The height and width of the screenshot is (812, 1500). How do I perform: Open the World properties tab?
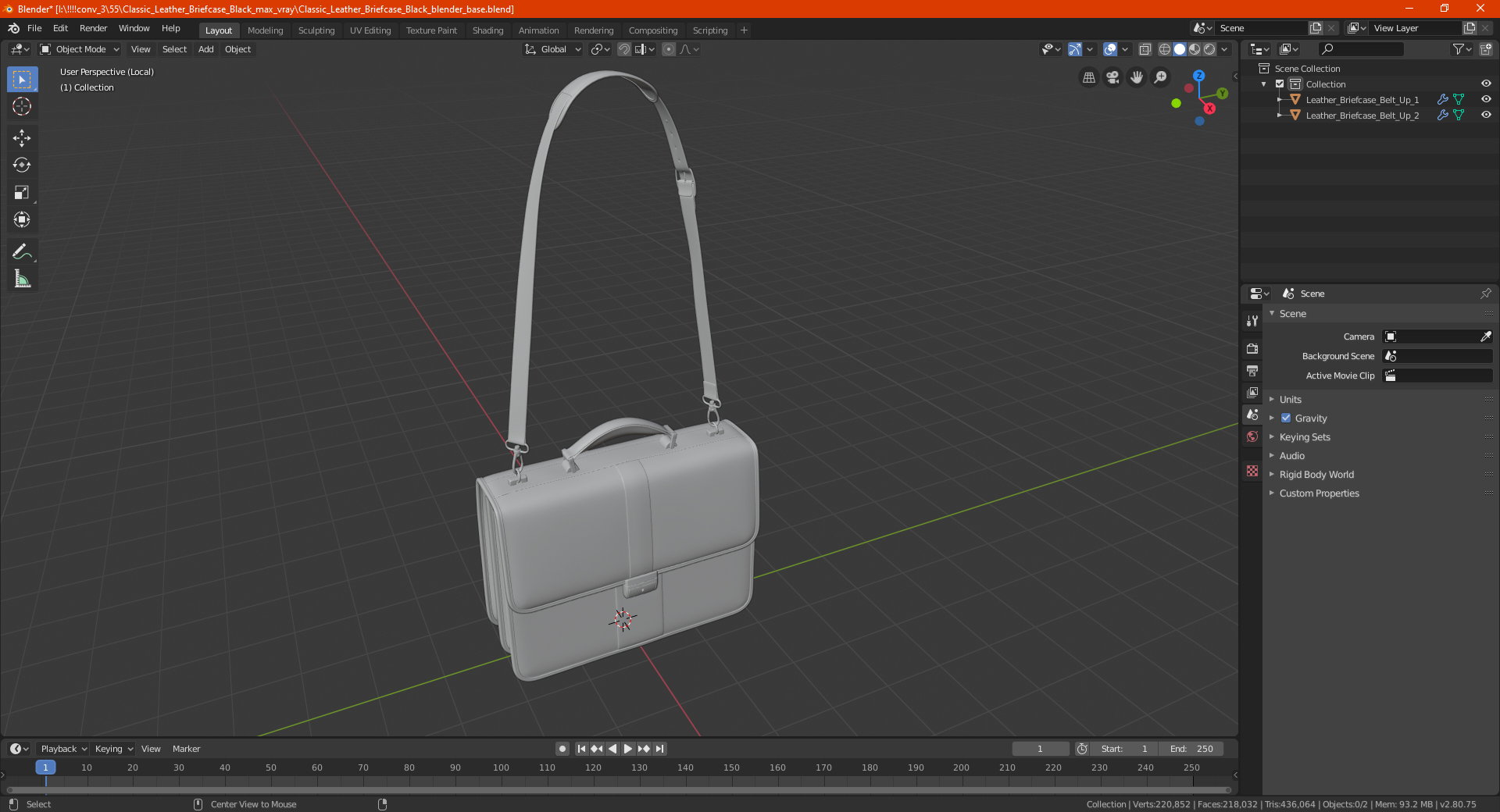(x=1252, y=436)
